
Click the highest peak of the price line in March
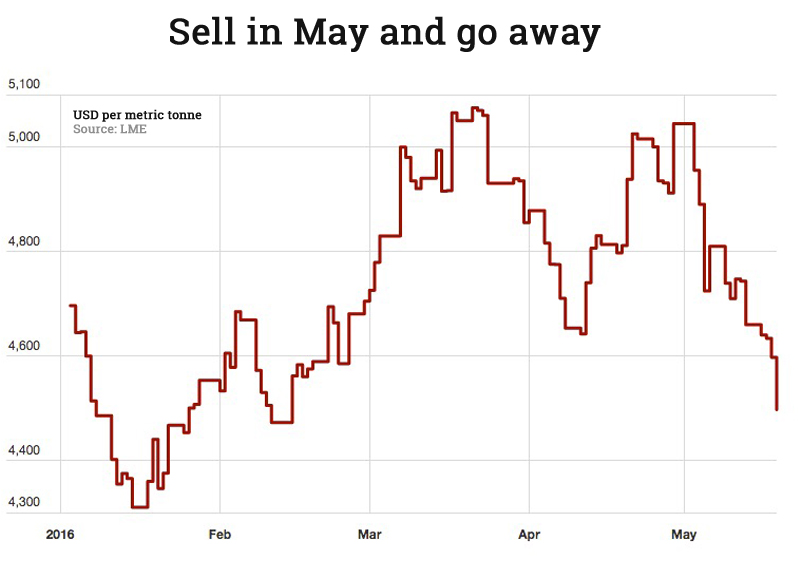coord(476,108)
